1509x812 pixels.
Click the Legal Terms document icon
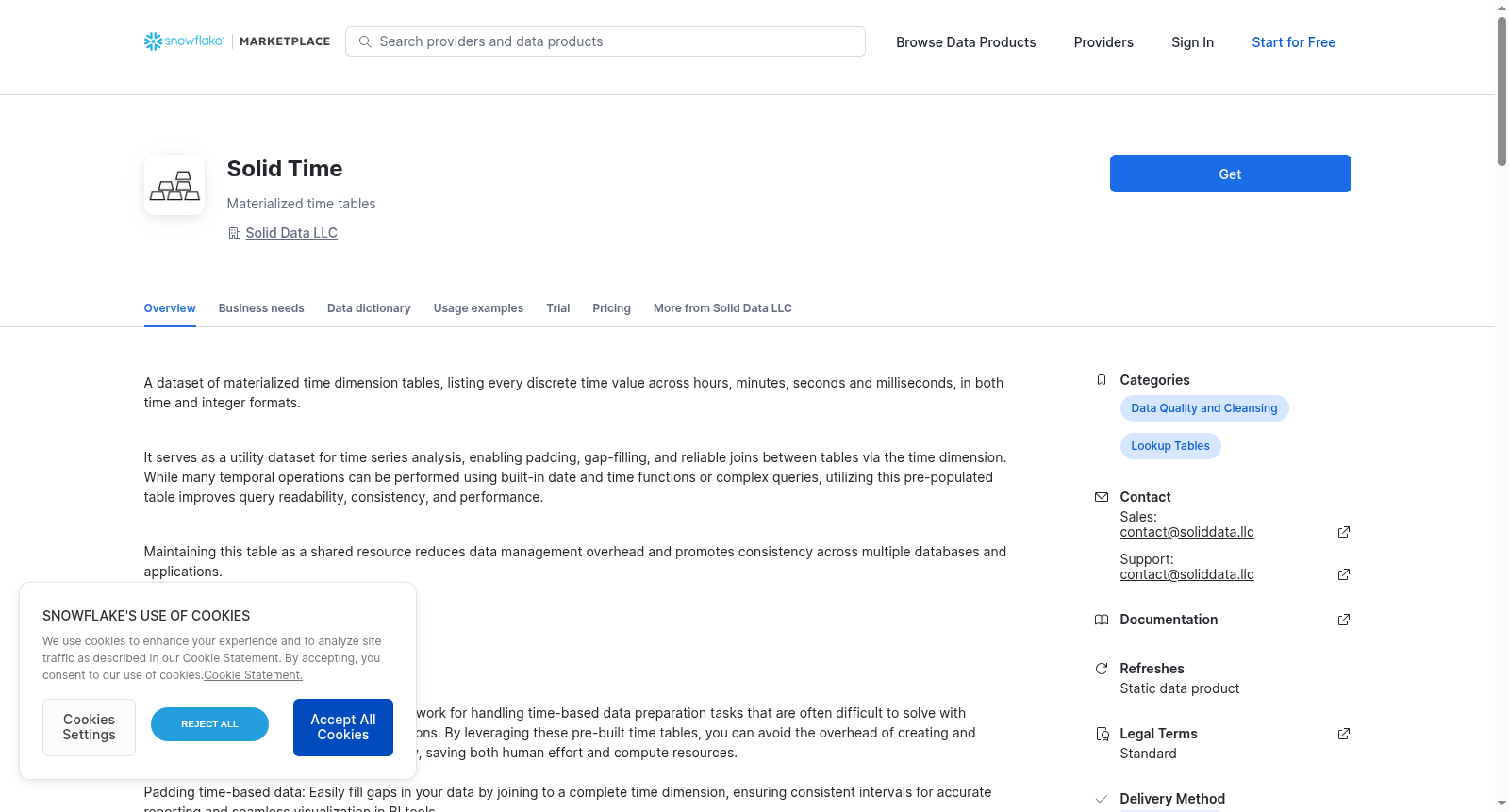[1102, 734]
